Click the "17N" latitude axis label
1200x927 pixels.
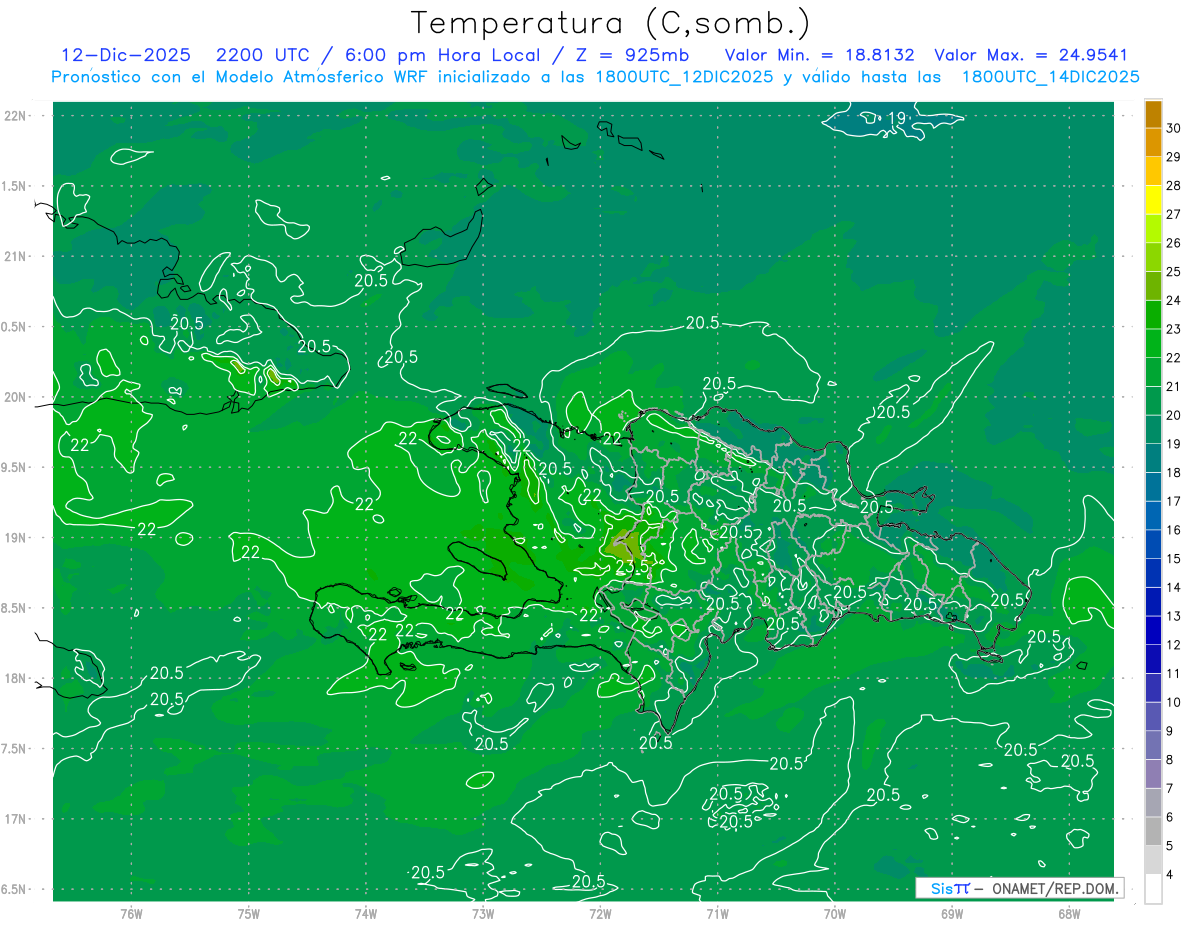[x=16, y=819]
